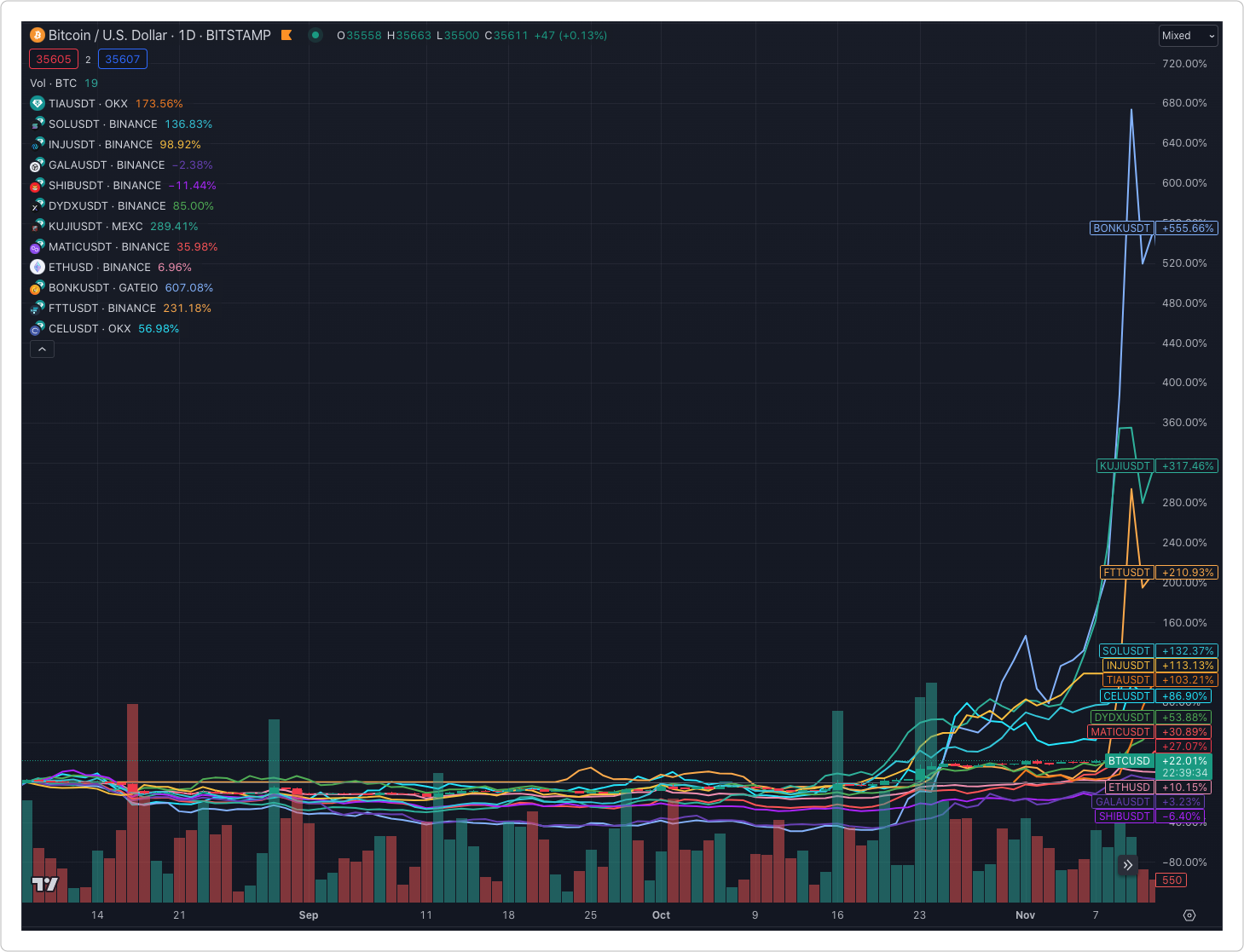Jump to latest bar with double-arrow button

click(x=1127, y=865)
